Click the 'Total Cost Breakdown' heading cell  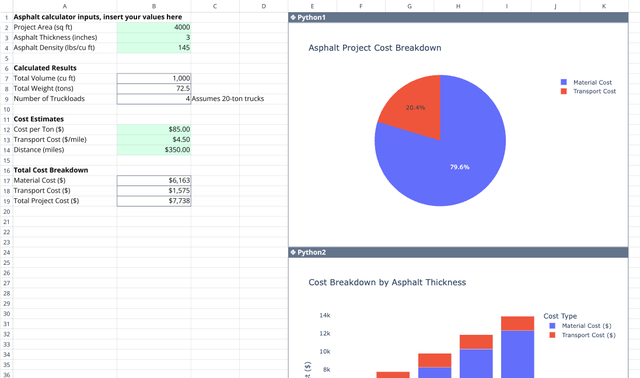65,170
